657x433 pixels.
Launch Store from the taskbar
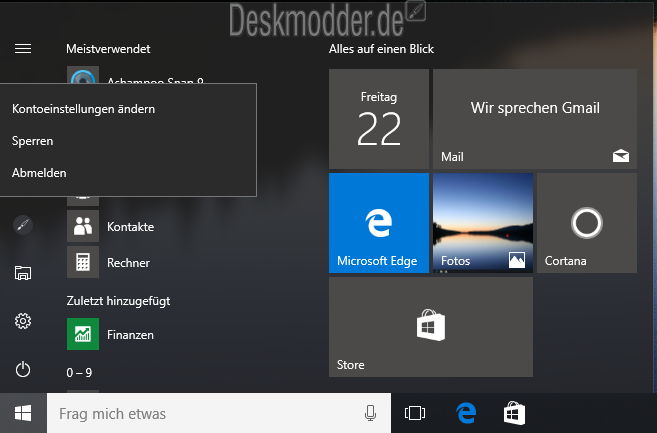click(514, 413)
